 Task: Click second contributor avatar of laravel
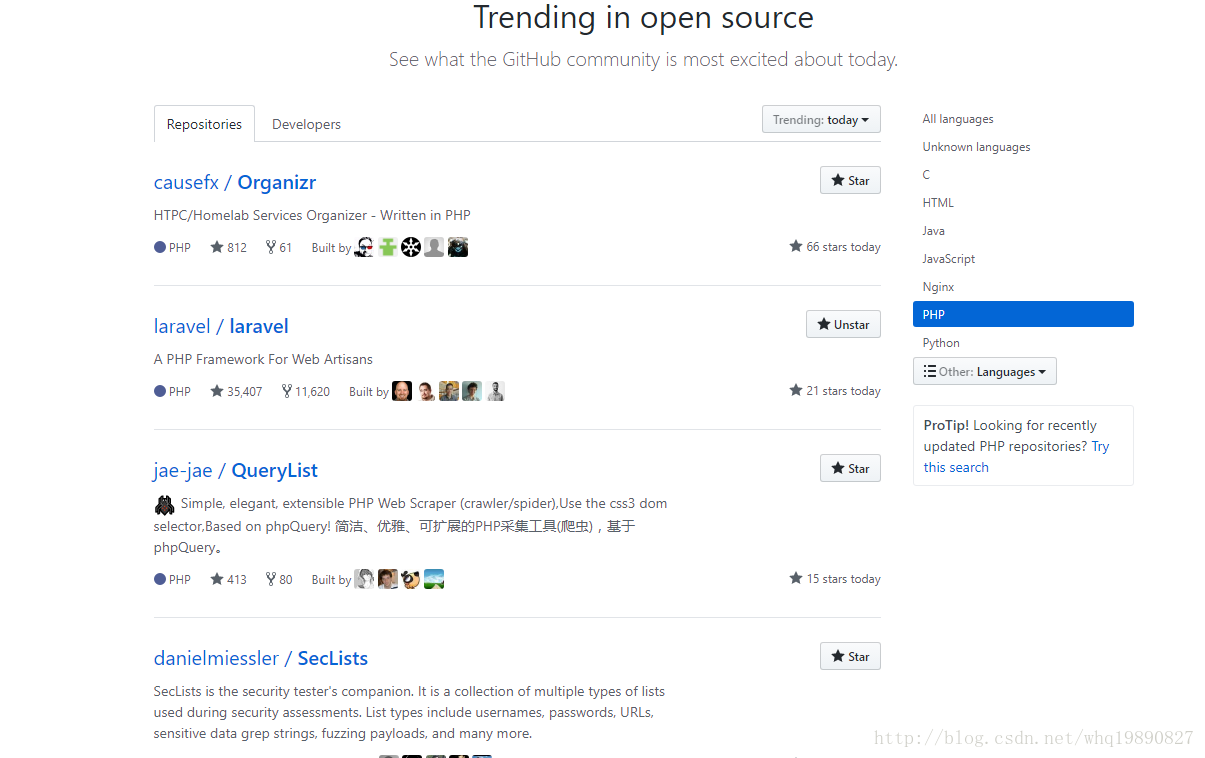click(x=426, y=391)
